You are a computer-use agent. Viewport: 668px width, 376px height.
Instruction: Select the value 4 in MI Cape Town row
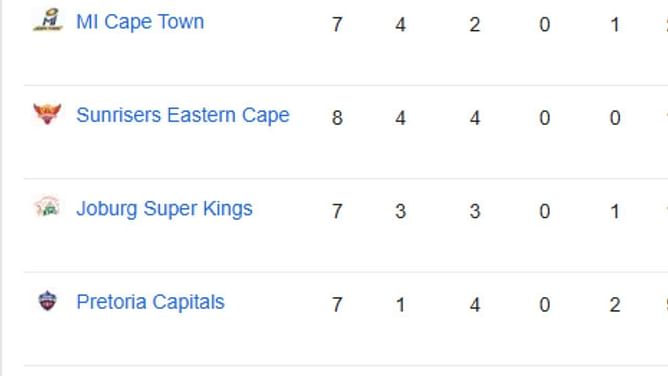pyautogui.click(x=400, y=25)
